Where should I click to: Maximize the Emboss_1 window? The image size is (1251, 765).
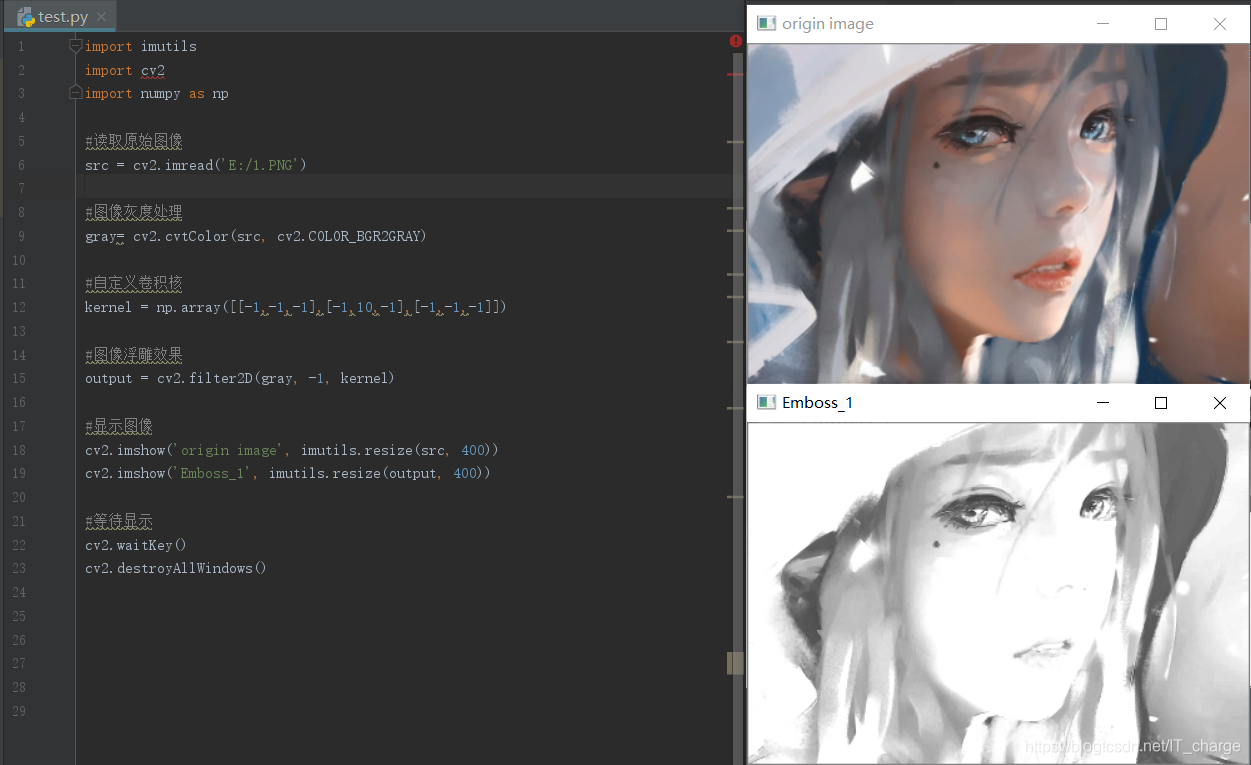pyautogui.click(x=1161, y=403)
